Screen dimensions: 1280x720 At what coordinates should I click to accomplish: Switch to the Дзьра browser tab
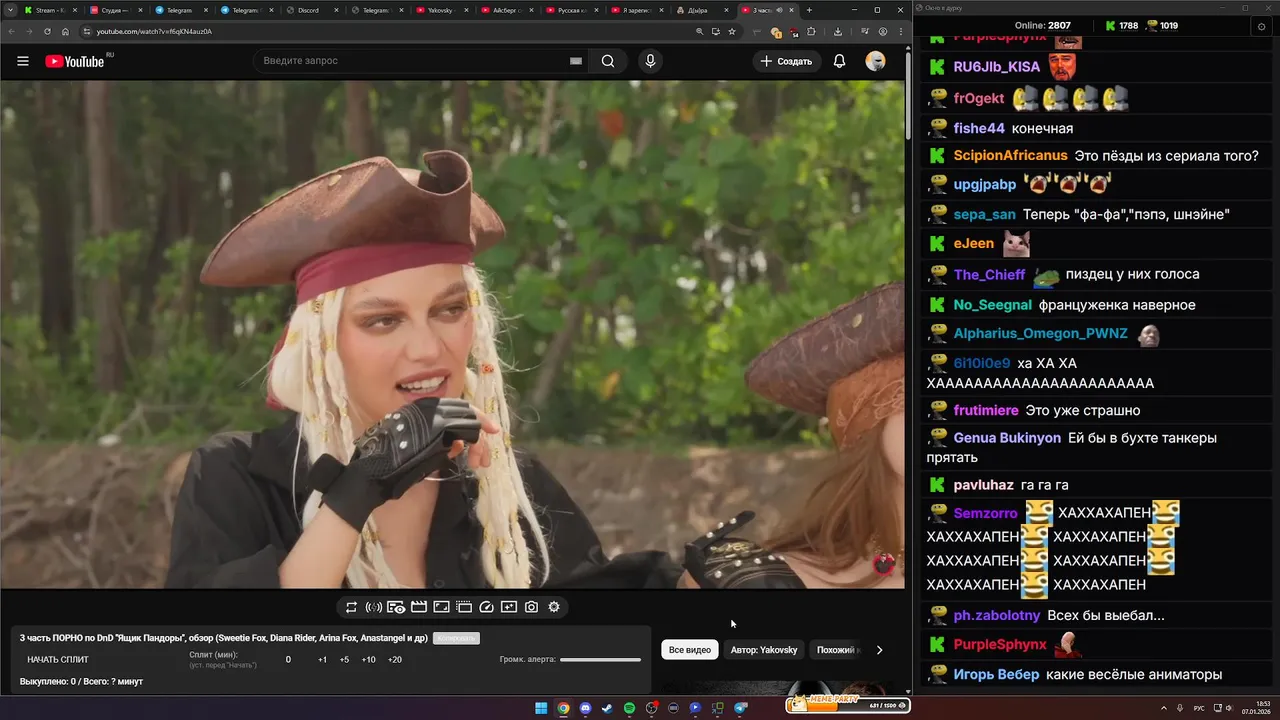coord(706,10)
